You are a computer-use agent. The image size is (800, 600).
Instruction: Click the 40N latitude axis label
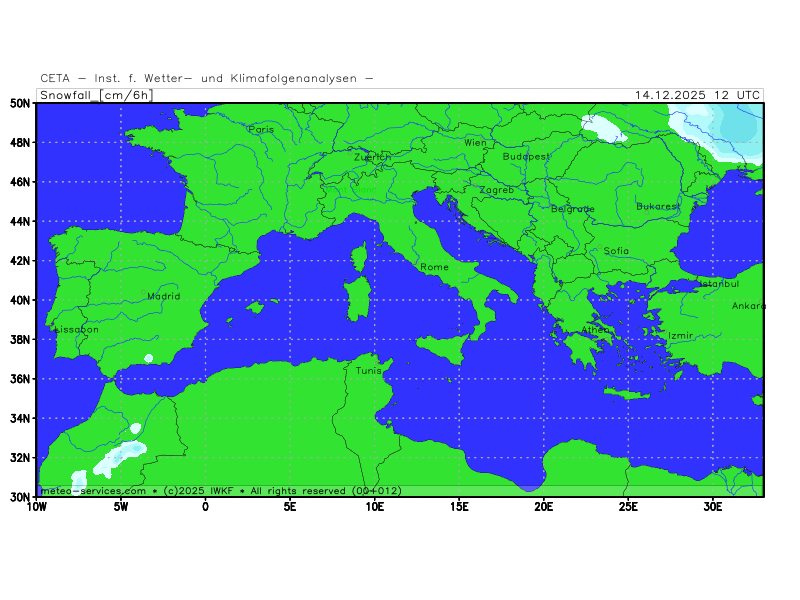(19, 300)
